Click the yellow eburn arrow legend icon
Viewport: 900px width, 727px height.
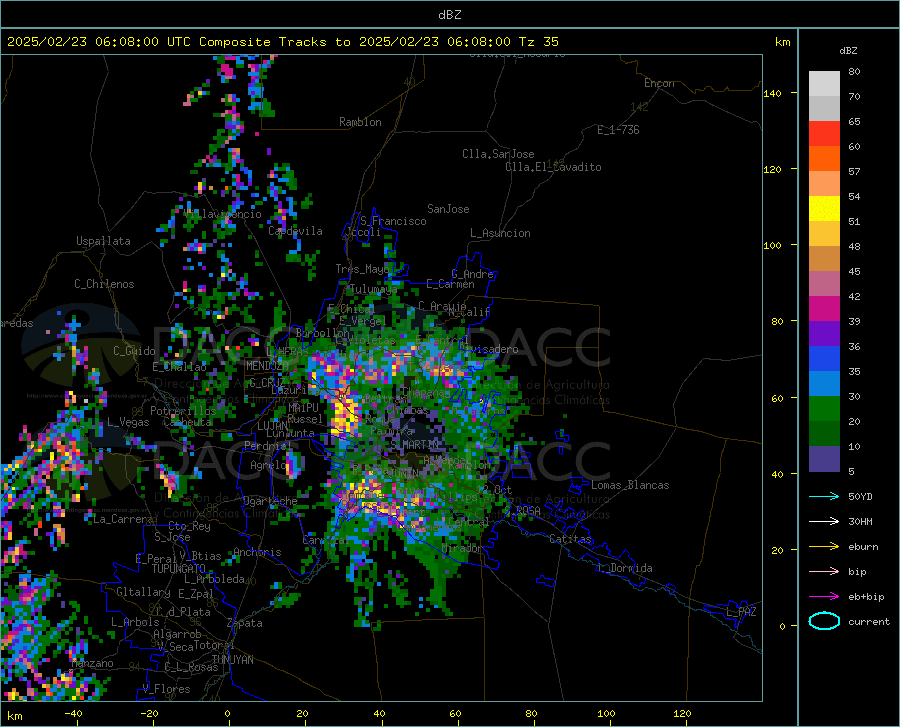tap(824, 546)
